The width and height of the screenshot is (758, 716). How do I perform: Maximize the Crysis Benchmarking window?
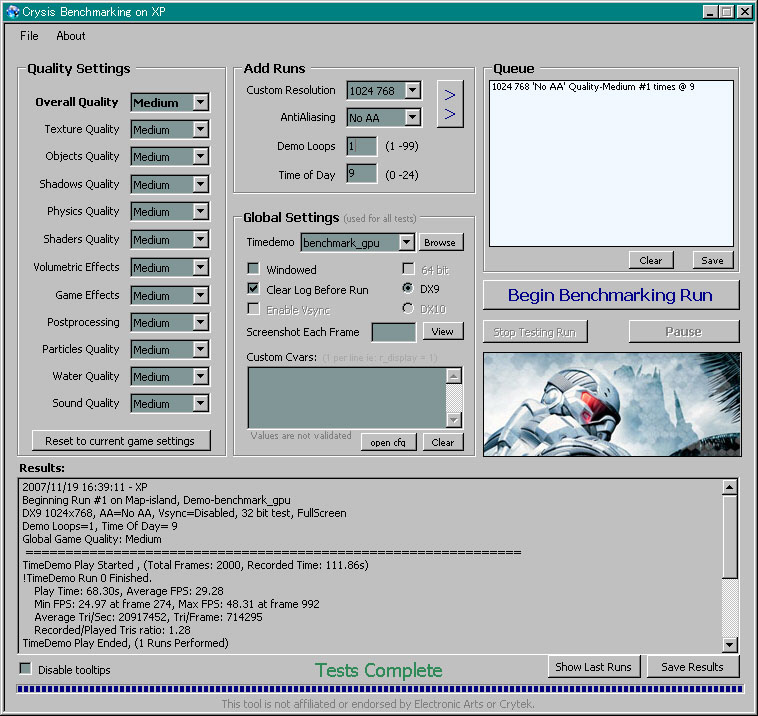point(727,12)
